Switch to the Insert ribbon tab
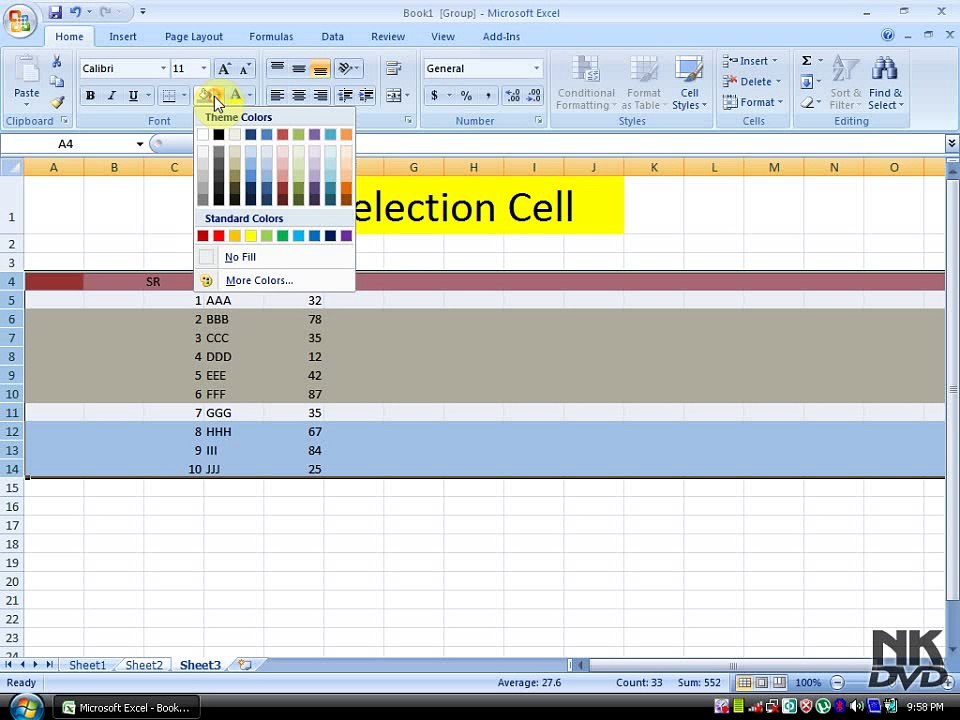This screenshot has height=720, width=960. click(122, 36)
